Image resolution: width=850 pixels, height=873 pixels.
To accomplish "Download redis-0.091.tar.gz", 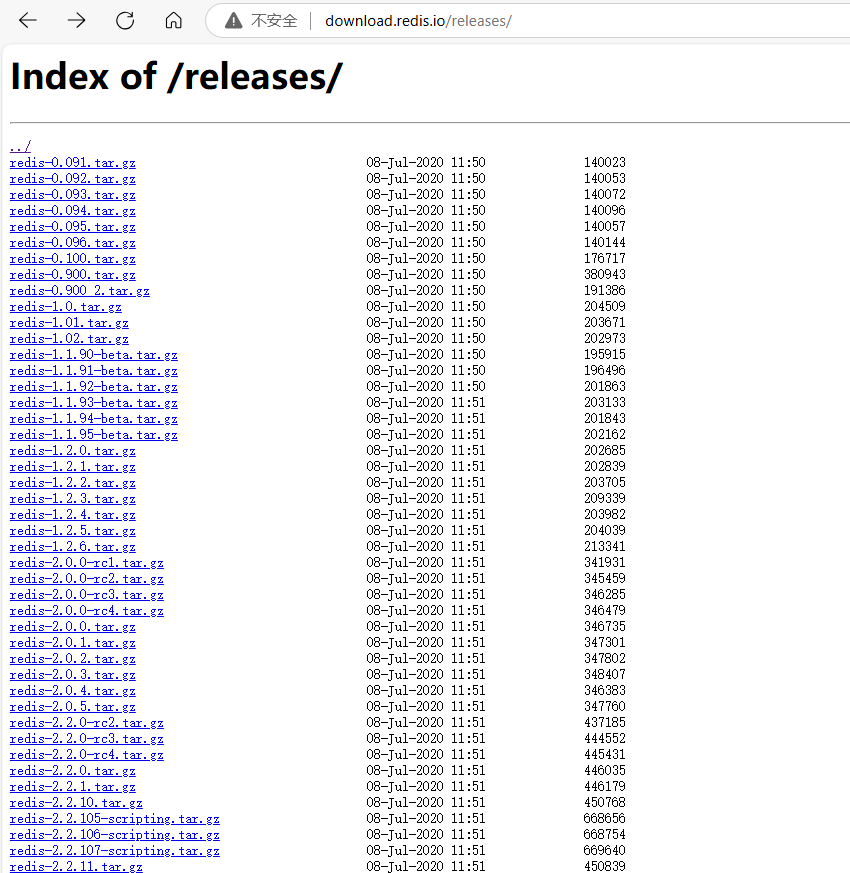I will click(72, 162).
